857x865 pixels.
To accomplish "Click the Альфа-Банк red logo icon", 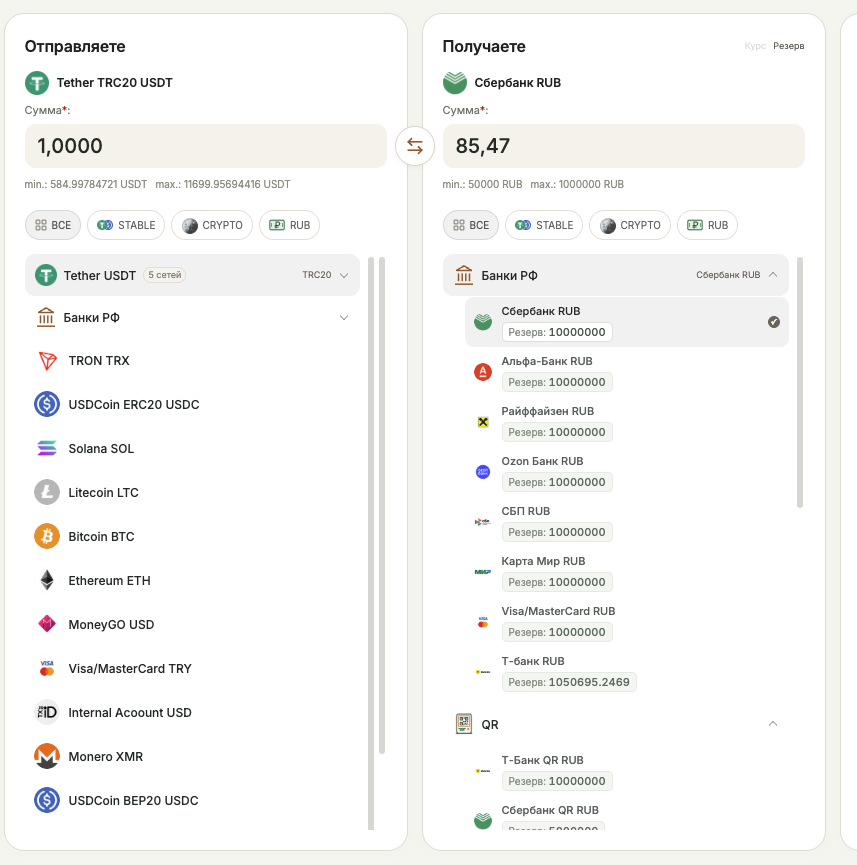I will pyautogui.click(x=483, y=372).
